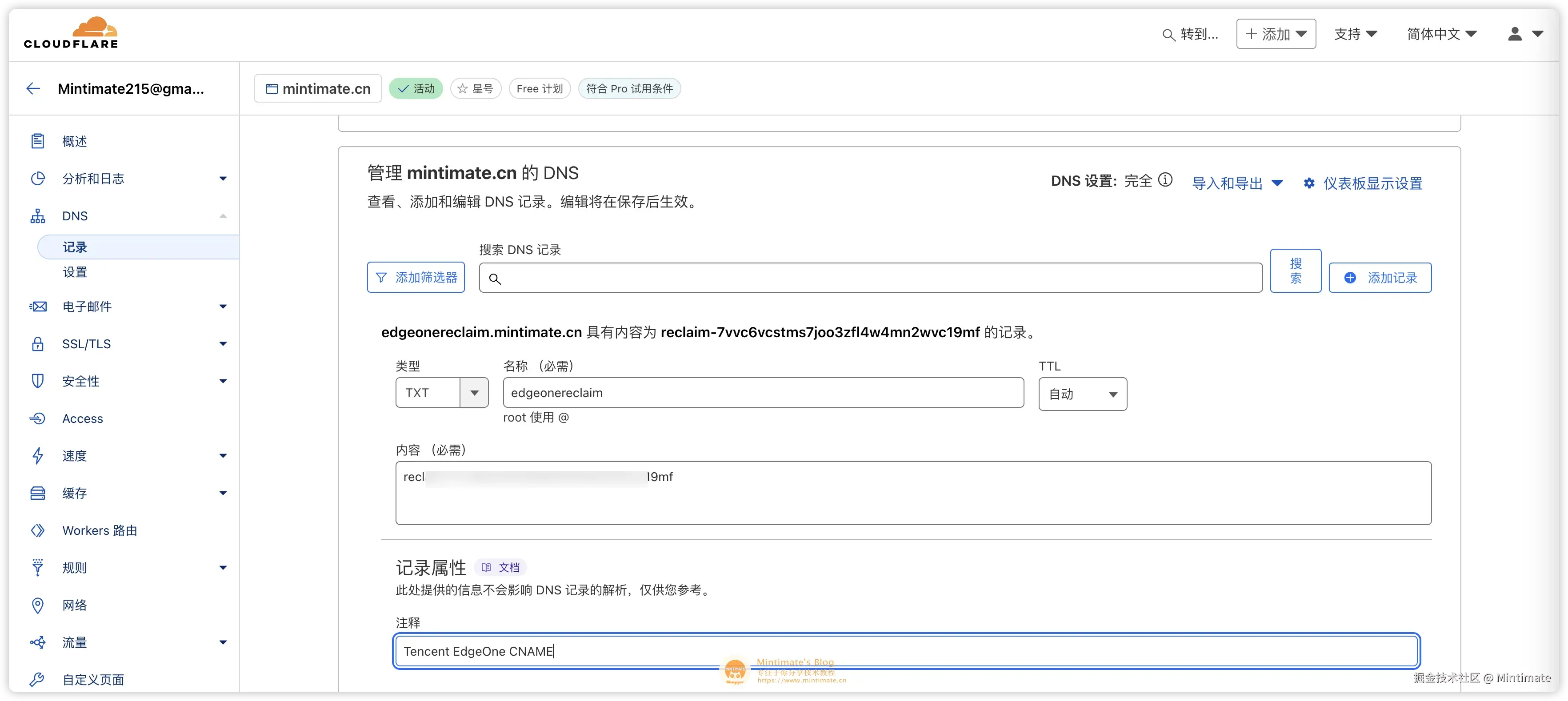Open the 概述 overview sidebar item

click(x=74, y=142)
